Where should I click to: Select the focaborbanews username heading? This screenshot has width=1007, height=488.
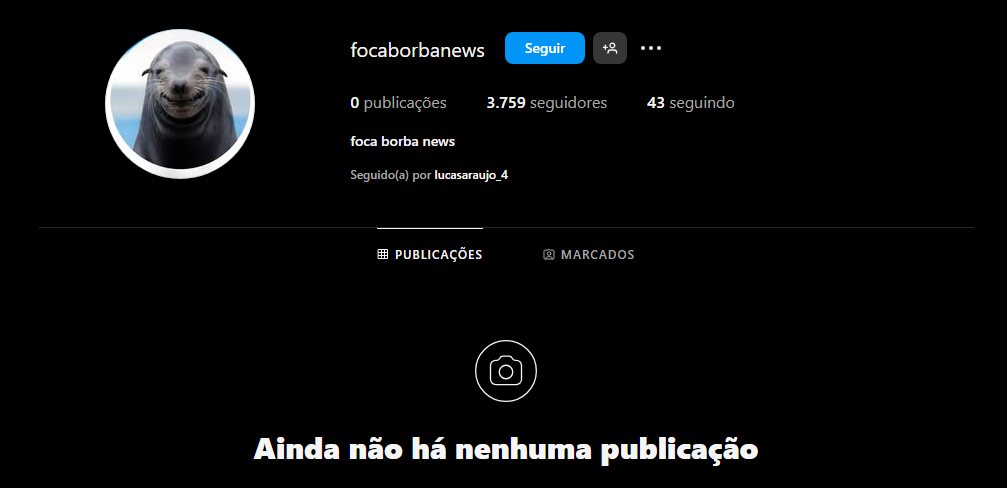pos(417,50)
